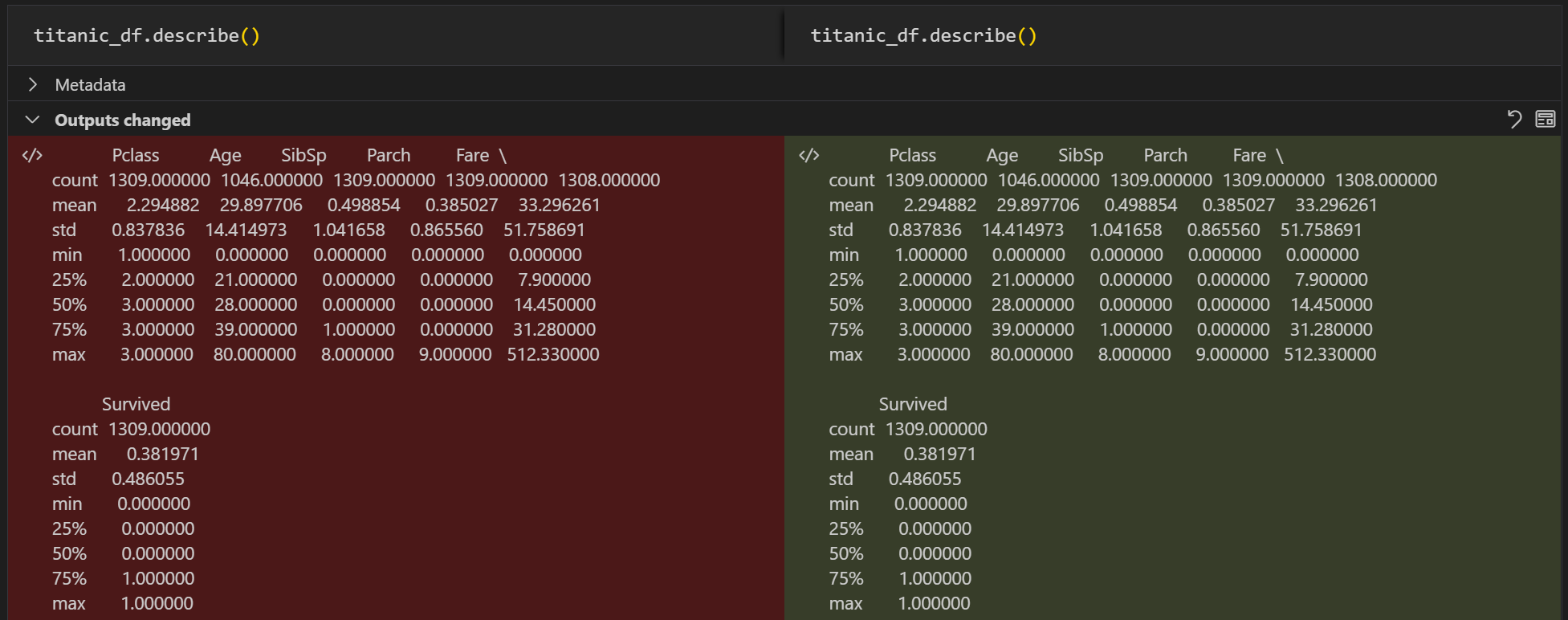Screen dimensions: 1568x620
Task: Click std value 14.414973 in the green output
Action: [1023, 230]
